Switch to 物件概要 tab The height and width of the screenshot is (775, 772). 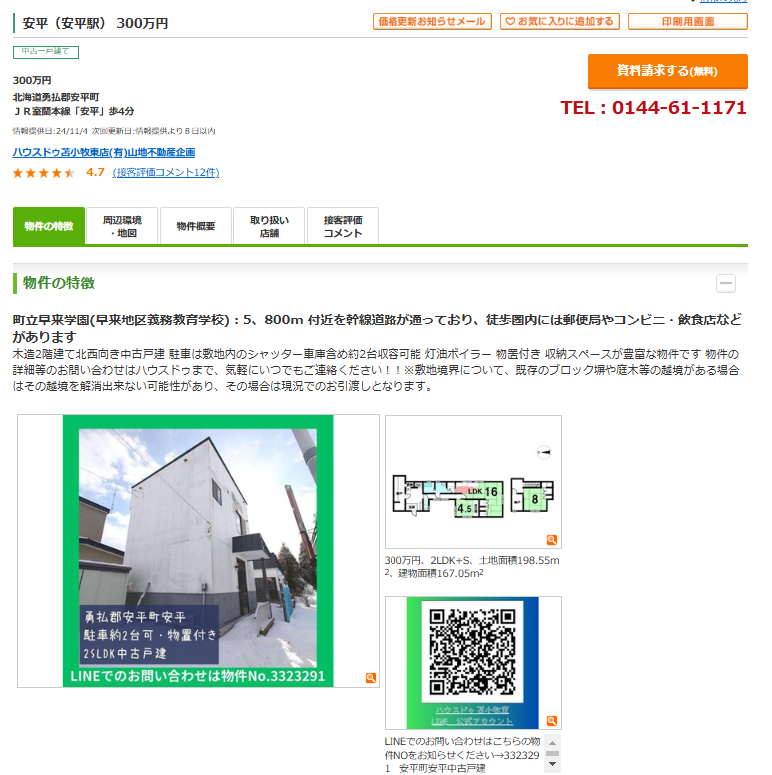pos(196,226)
